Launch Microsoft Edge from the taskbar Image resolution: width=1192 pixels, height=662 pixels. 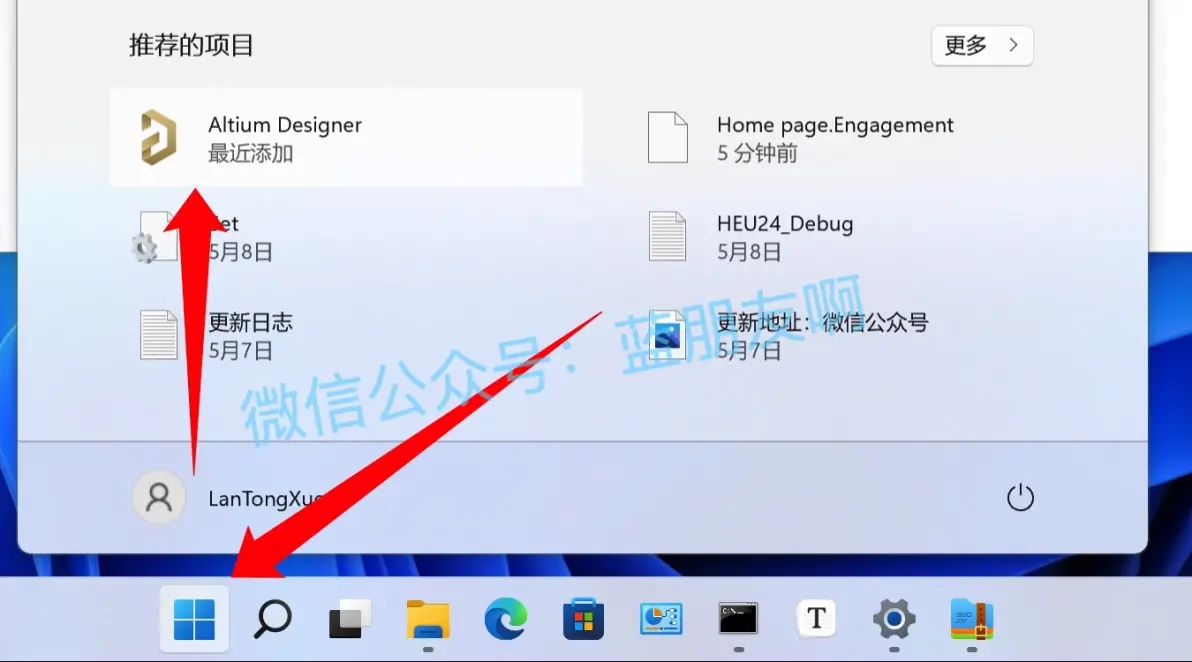tap(506, 619)
